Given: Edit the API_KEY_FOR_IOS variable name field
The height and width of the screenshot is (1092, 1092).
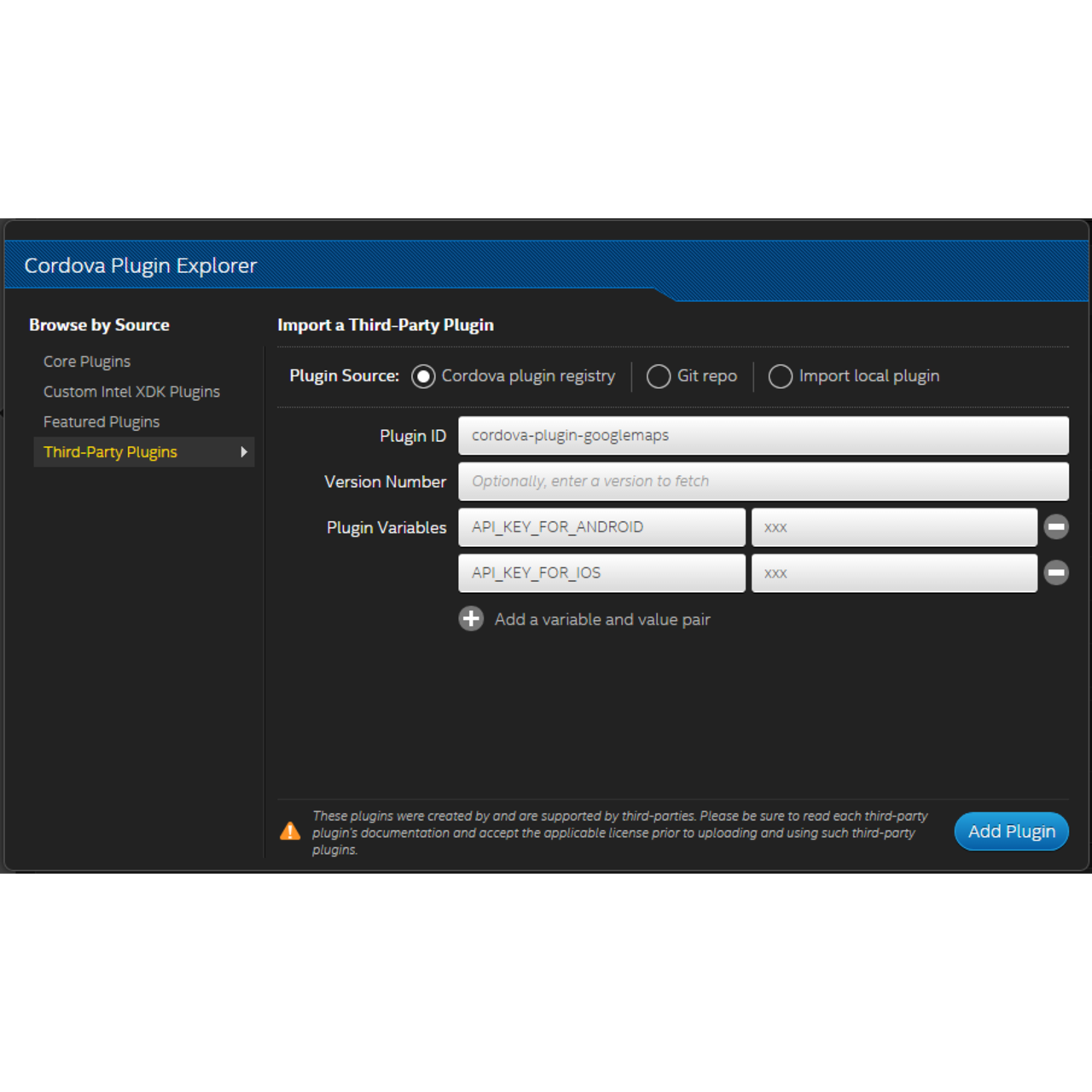Looking at the screenshot, I should point(602,572).
